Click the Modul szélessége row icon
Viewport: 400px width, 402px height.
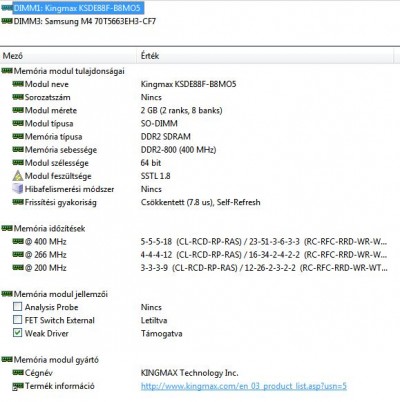(18, 162)
